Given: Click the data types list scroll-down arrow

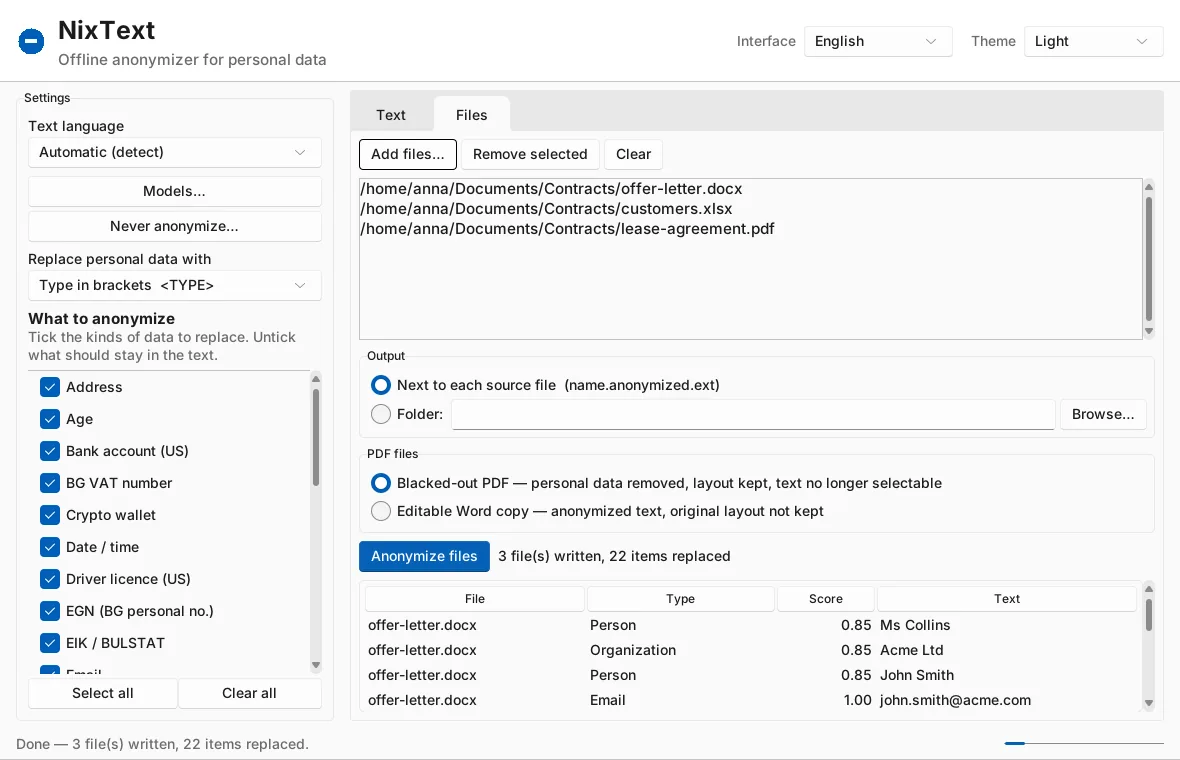Looking at the screenshot, I should point(316,665).
